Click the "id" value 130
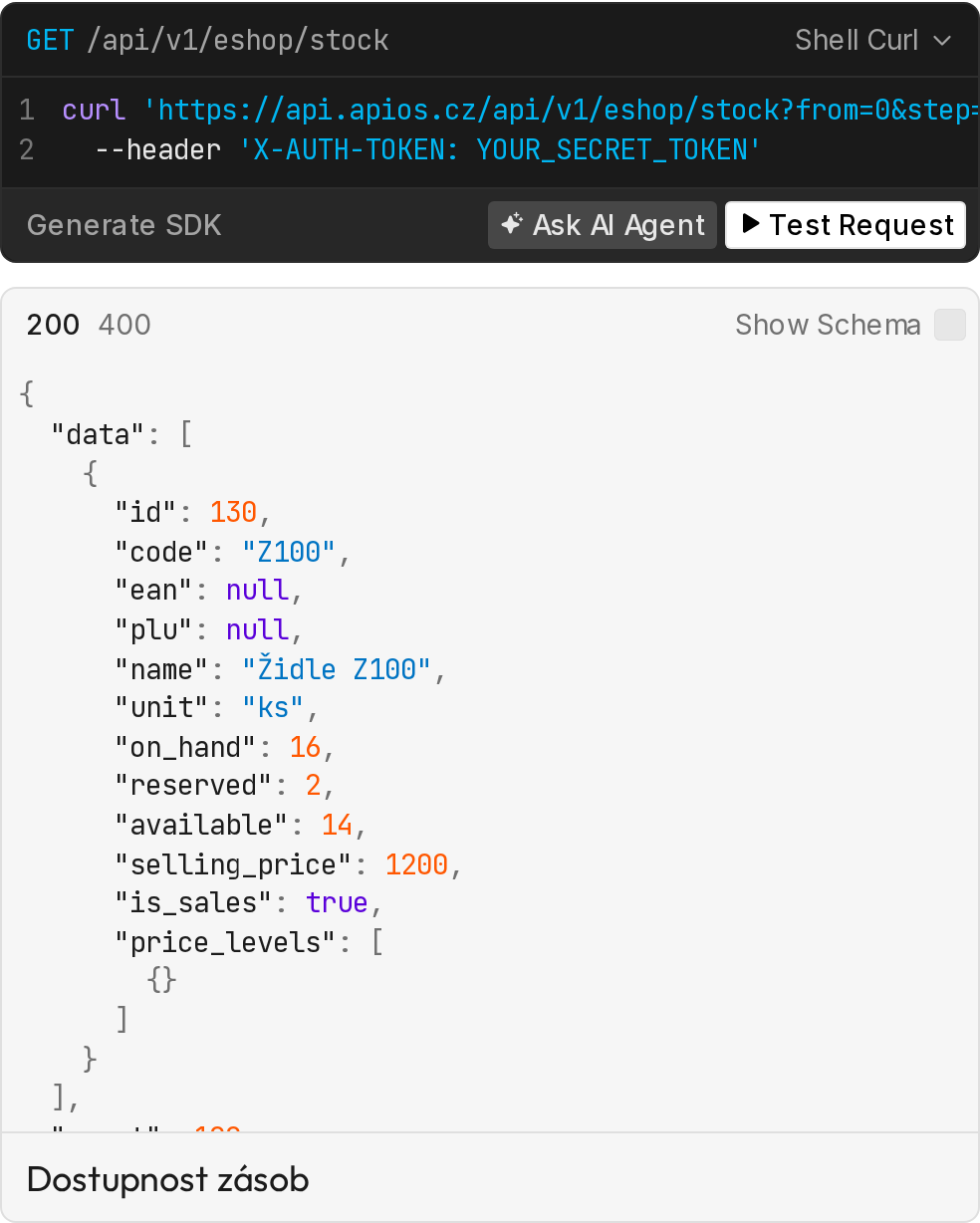 coord(233,513)
